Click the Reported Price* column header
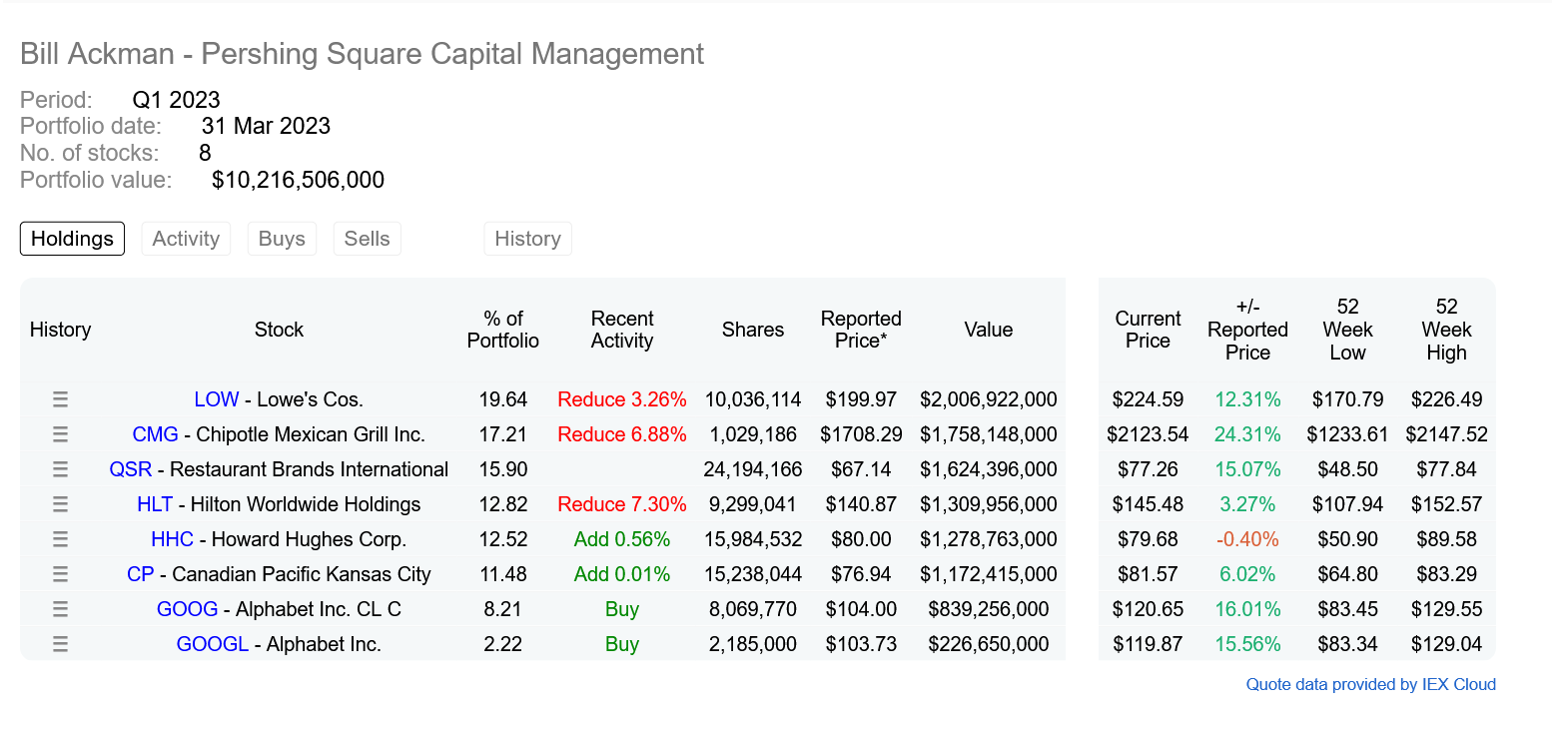Image resolution: width=1568 pixels, height=729 pixels. [861, 330]
